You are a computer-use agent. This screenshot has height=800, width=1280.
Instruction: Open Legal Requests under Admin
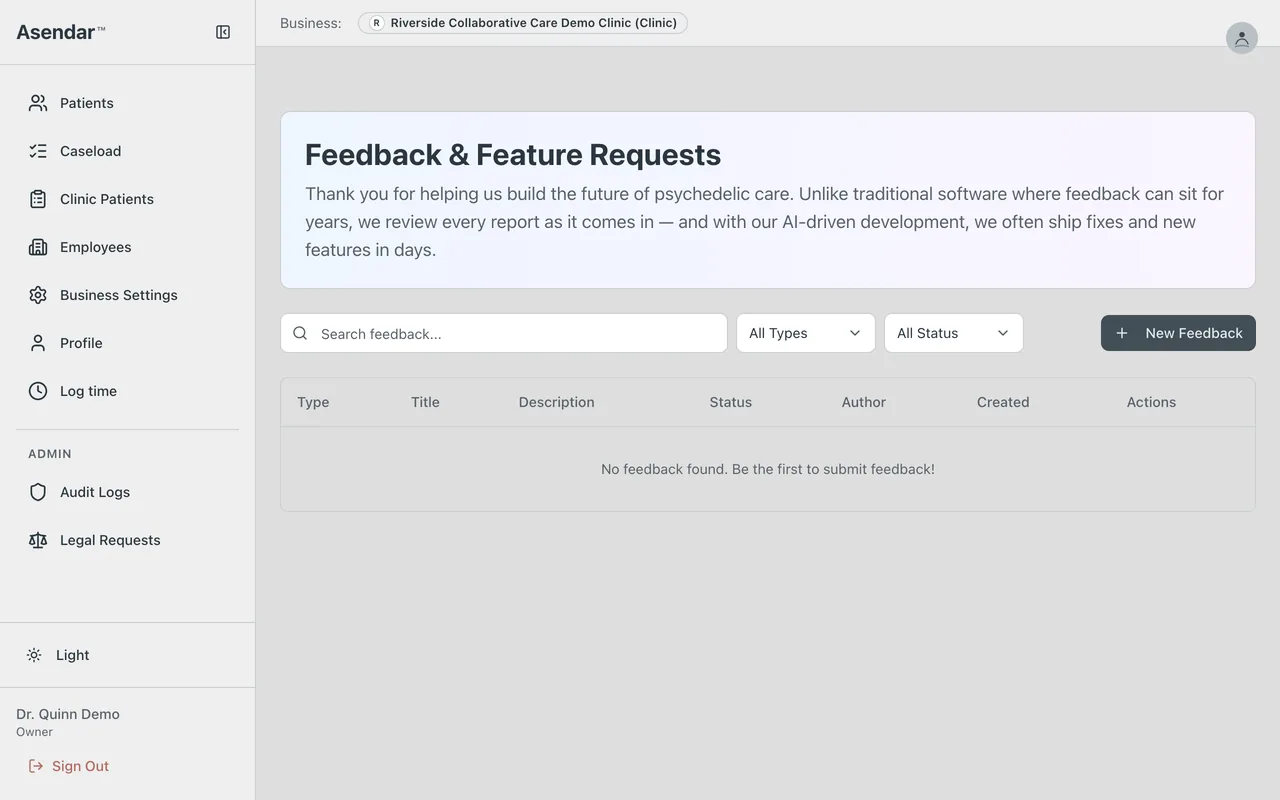pos(128,540)
